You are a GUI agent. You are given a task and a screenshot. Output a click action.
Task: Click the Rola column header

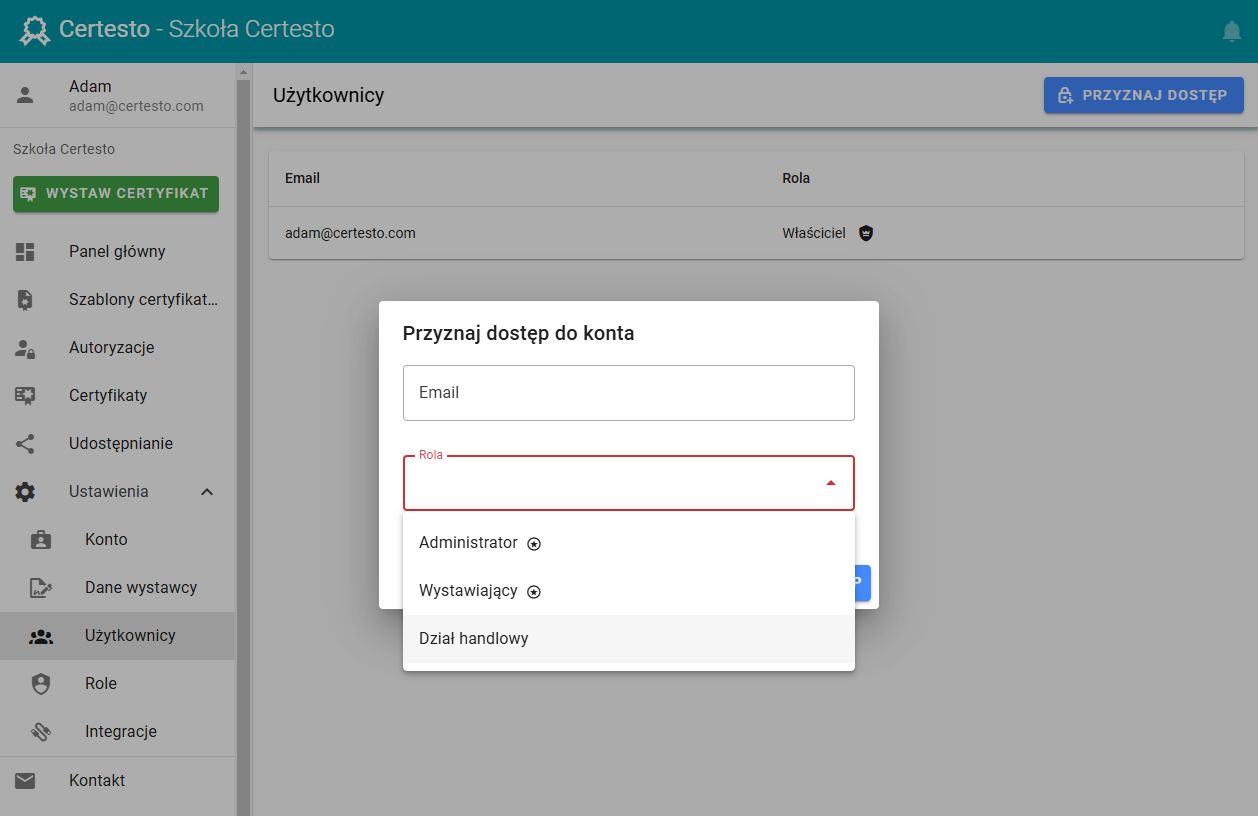pyautogui.click(x=796, y=178)
